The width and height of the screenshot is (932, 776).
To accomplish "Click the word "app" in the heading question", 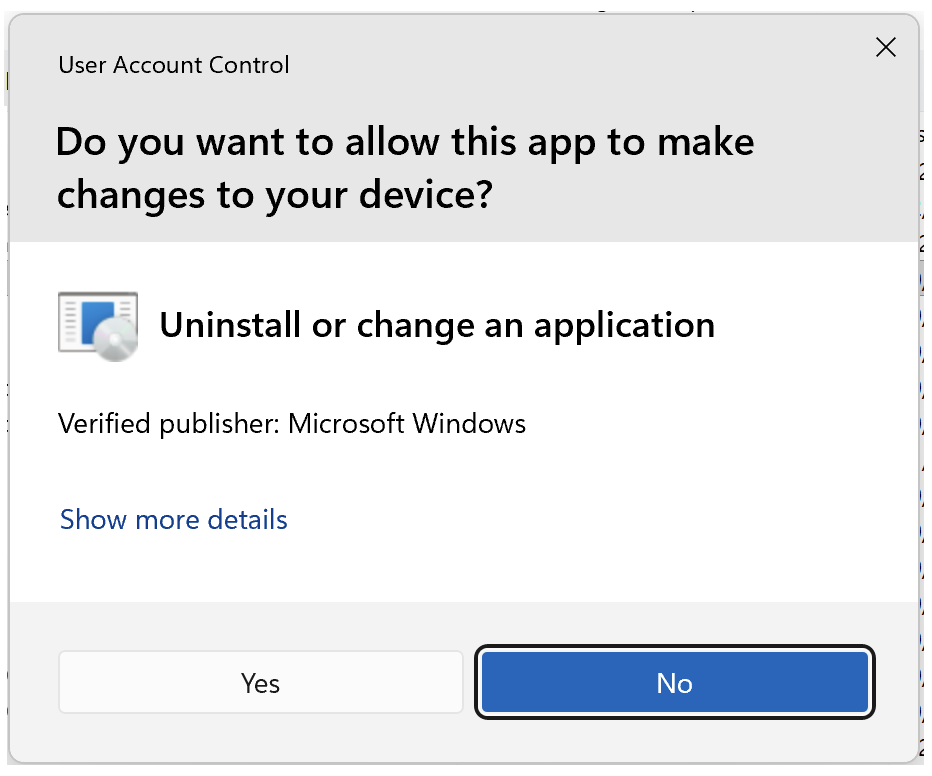I will coord(560,142).
